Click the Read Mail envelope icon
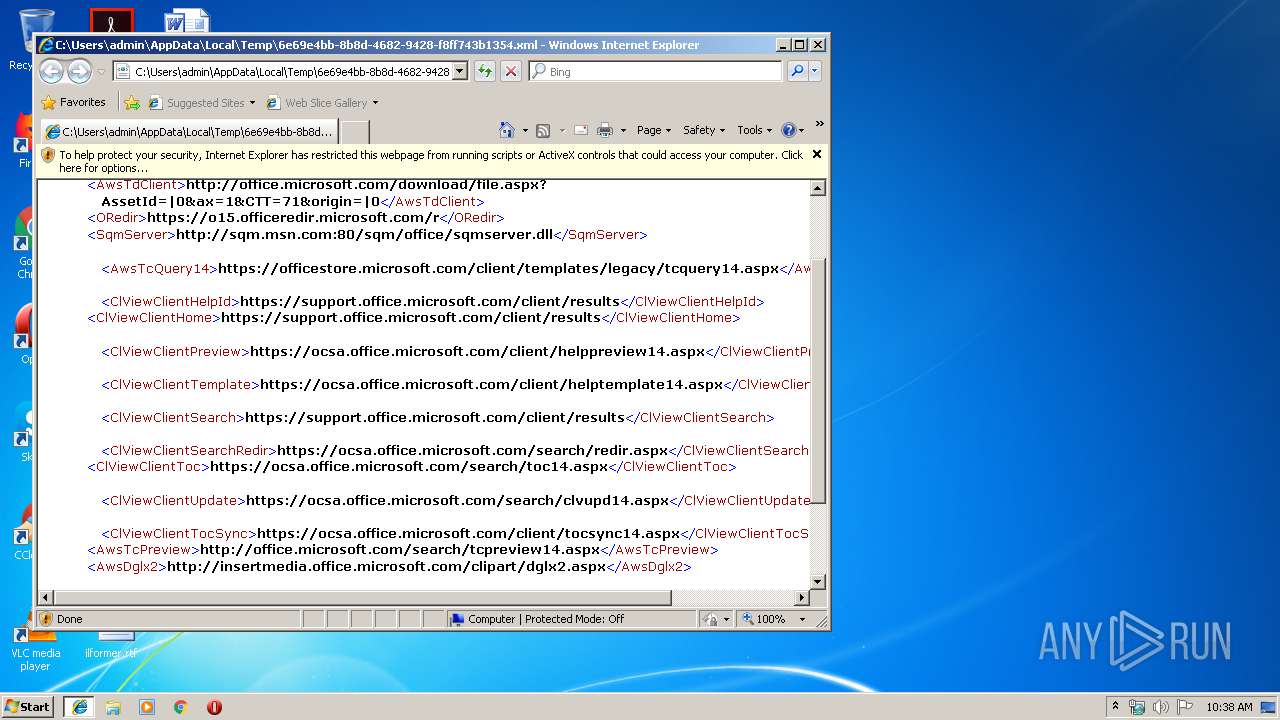 pyautogui.click(x=581, y=130)
